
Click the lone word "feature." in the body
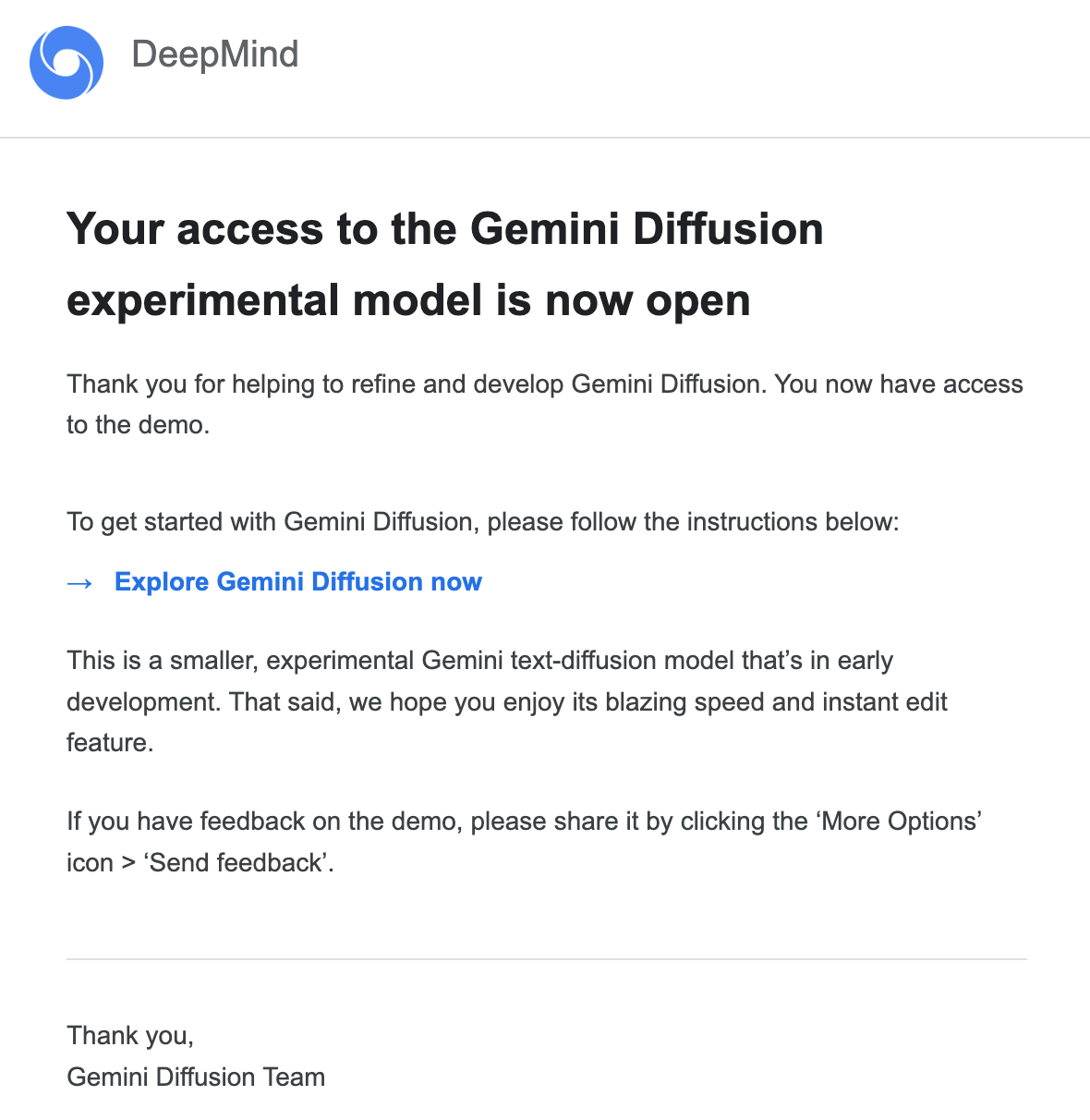110,743
